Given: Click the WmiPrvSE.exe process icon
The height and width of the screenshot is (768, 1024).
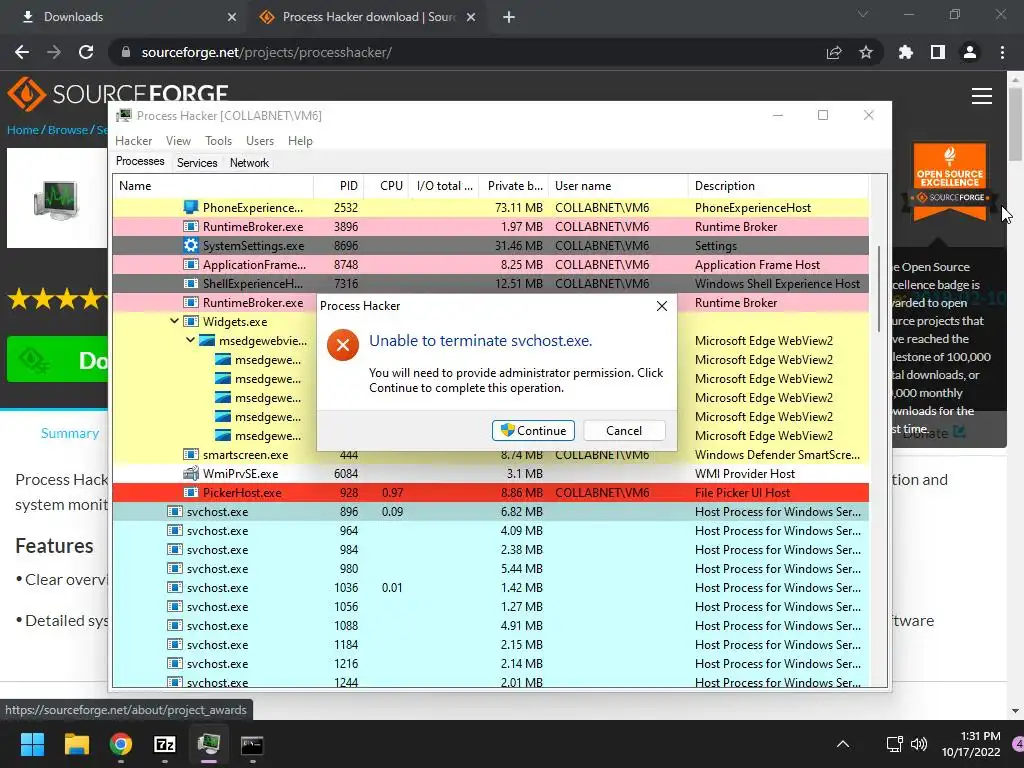Looking at the screenshot, I should 191,473.
